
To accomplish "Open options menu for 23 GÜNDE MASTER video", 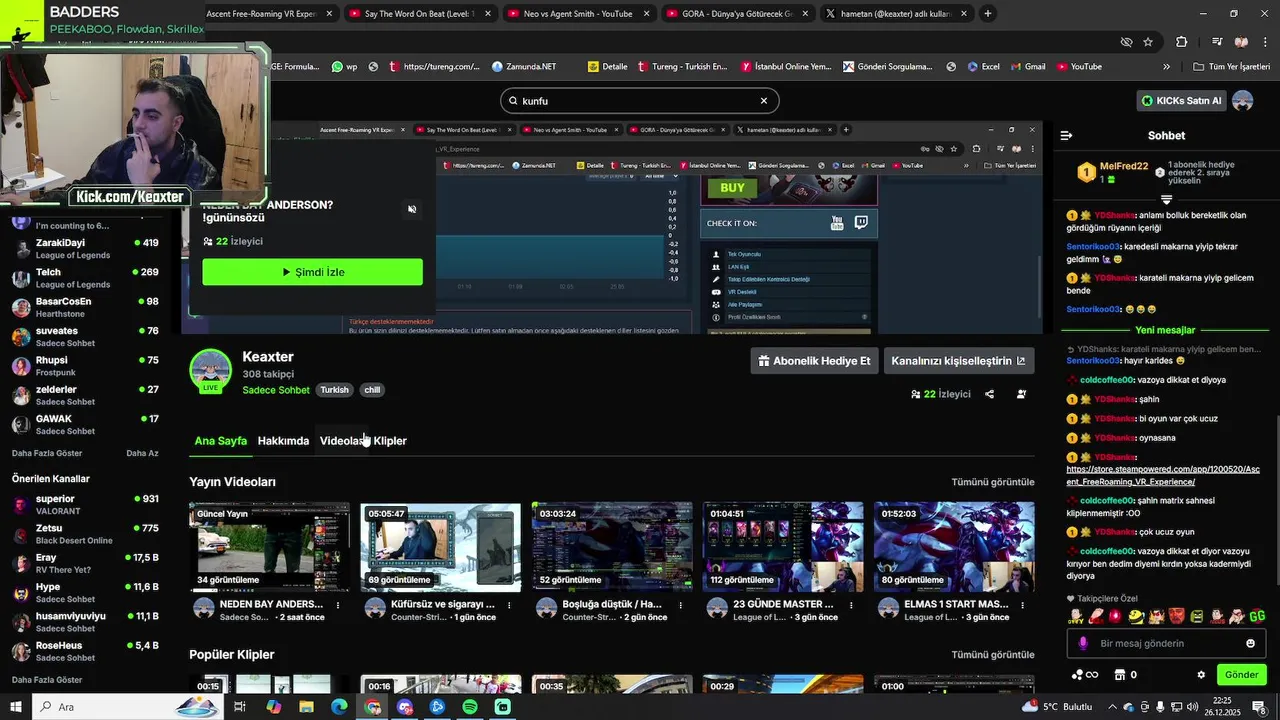I will 851,605.
